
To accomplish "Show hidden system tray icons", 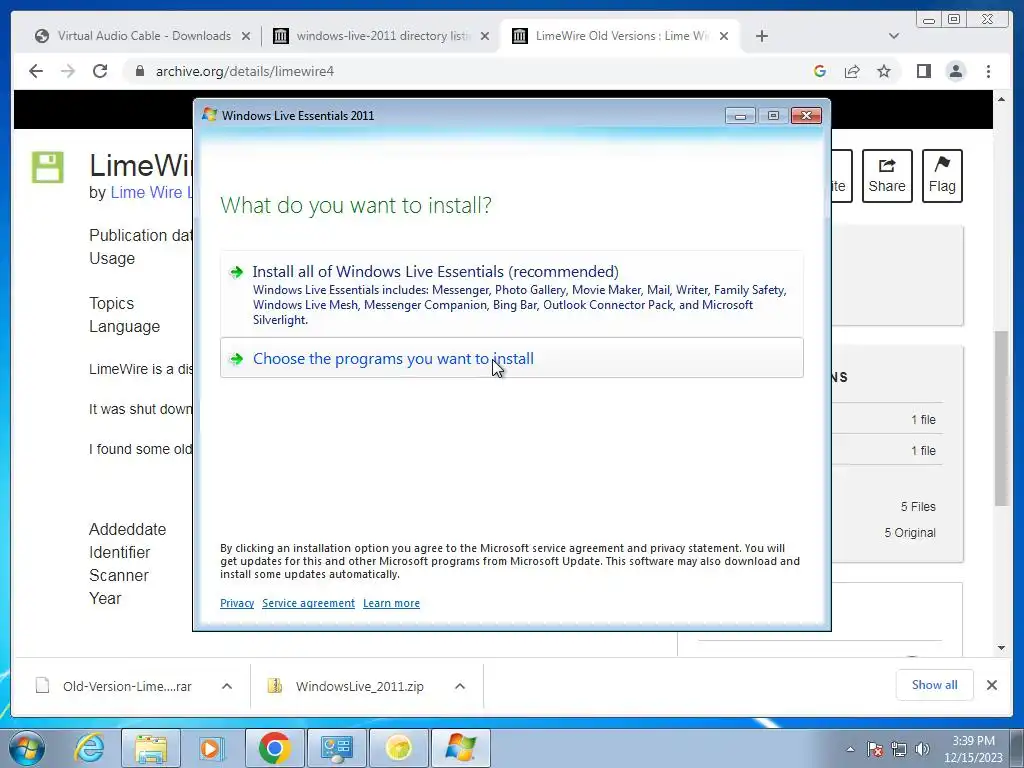I will tap(850, 749).
